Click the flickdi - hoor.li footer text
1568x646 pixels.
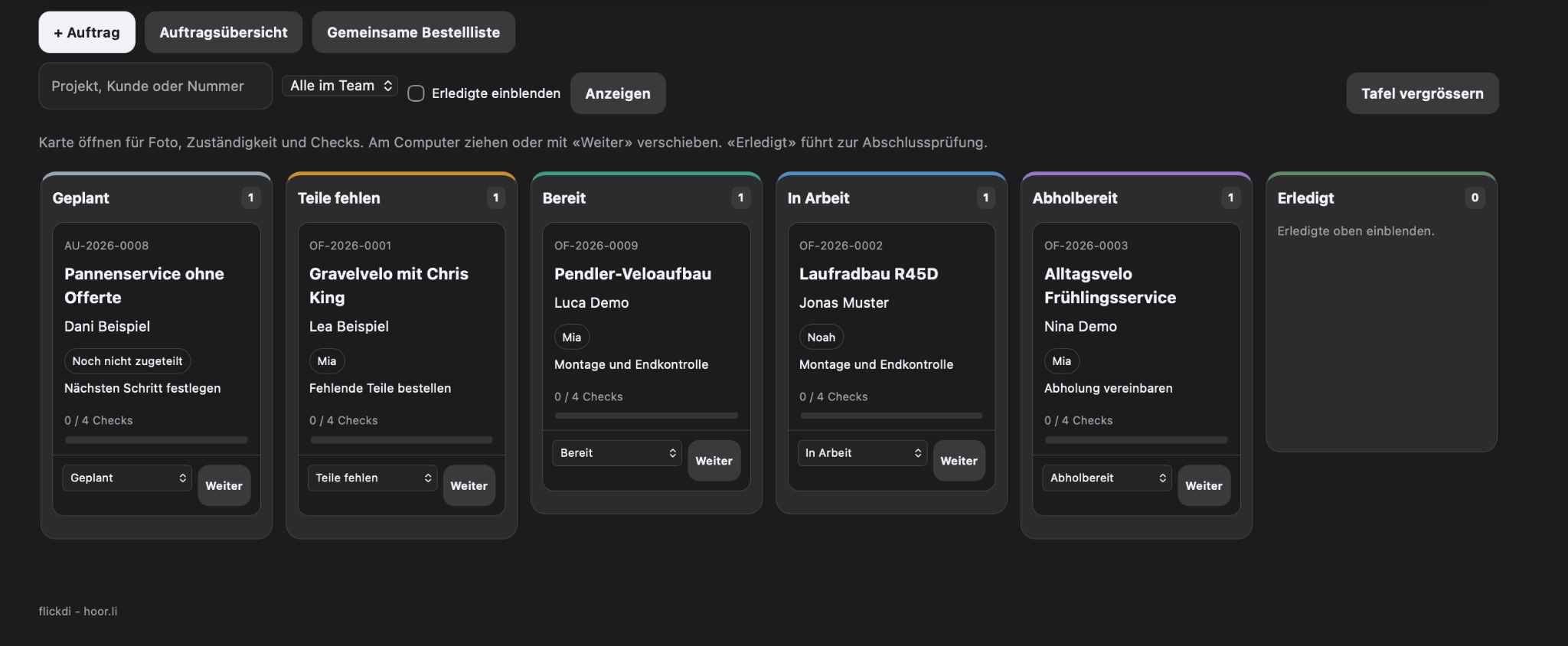click(x=78, y=611)
